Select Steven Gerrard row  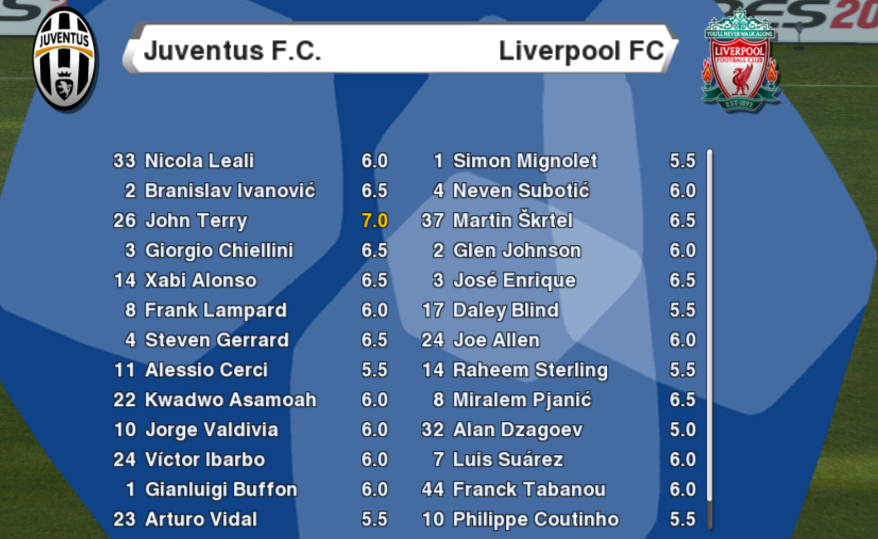pyautogui.click(x=250, y=340)
